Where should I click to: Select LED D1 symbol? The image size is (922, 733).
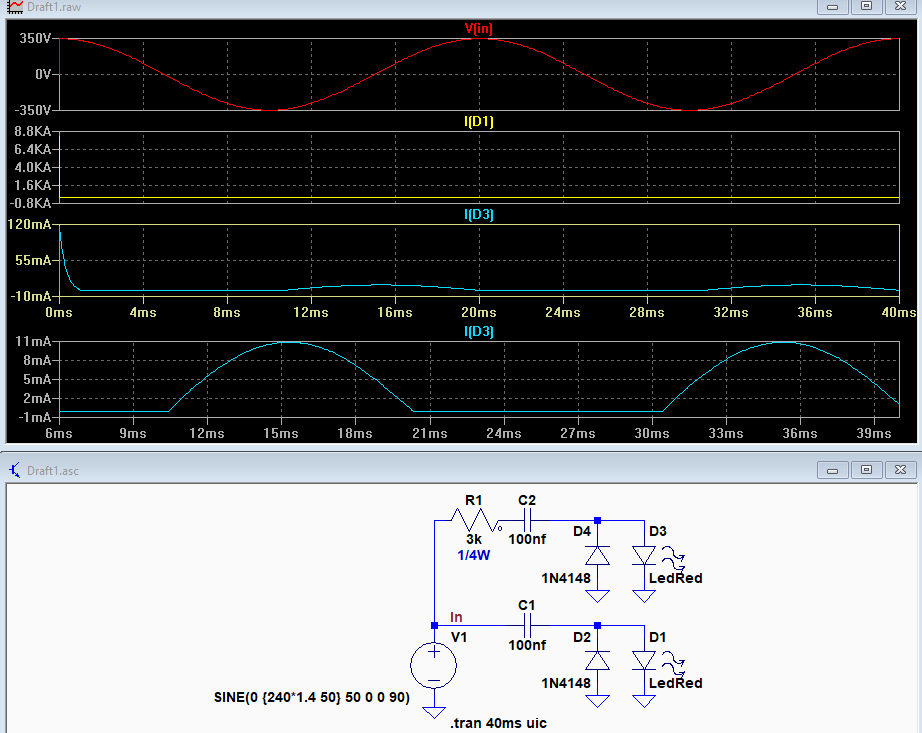coord(644,661)
